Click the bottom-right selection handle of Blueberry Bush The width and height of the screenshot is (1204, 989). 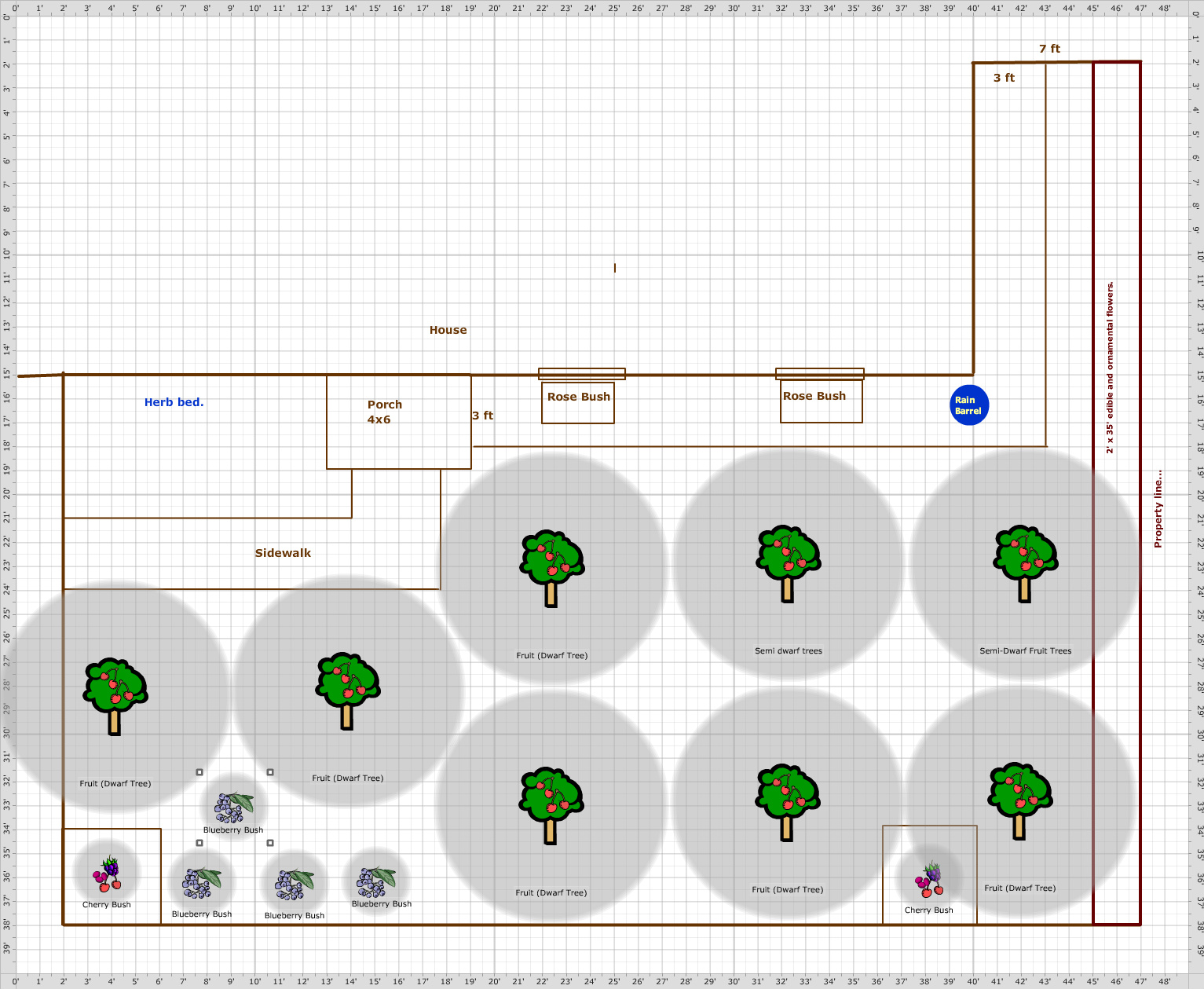[270, 843]
